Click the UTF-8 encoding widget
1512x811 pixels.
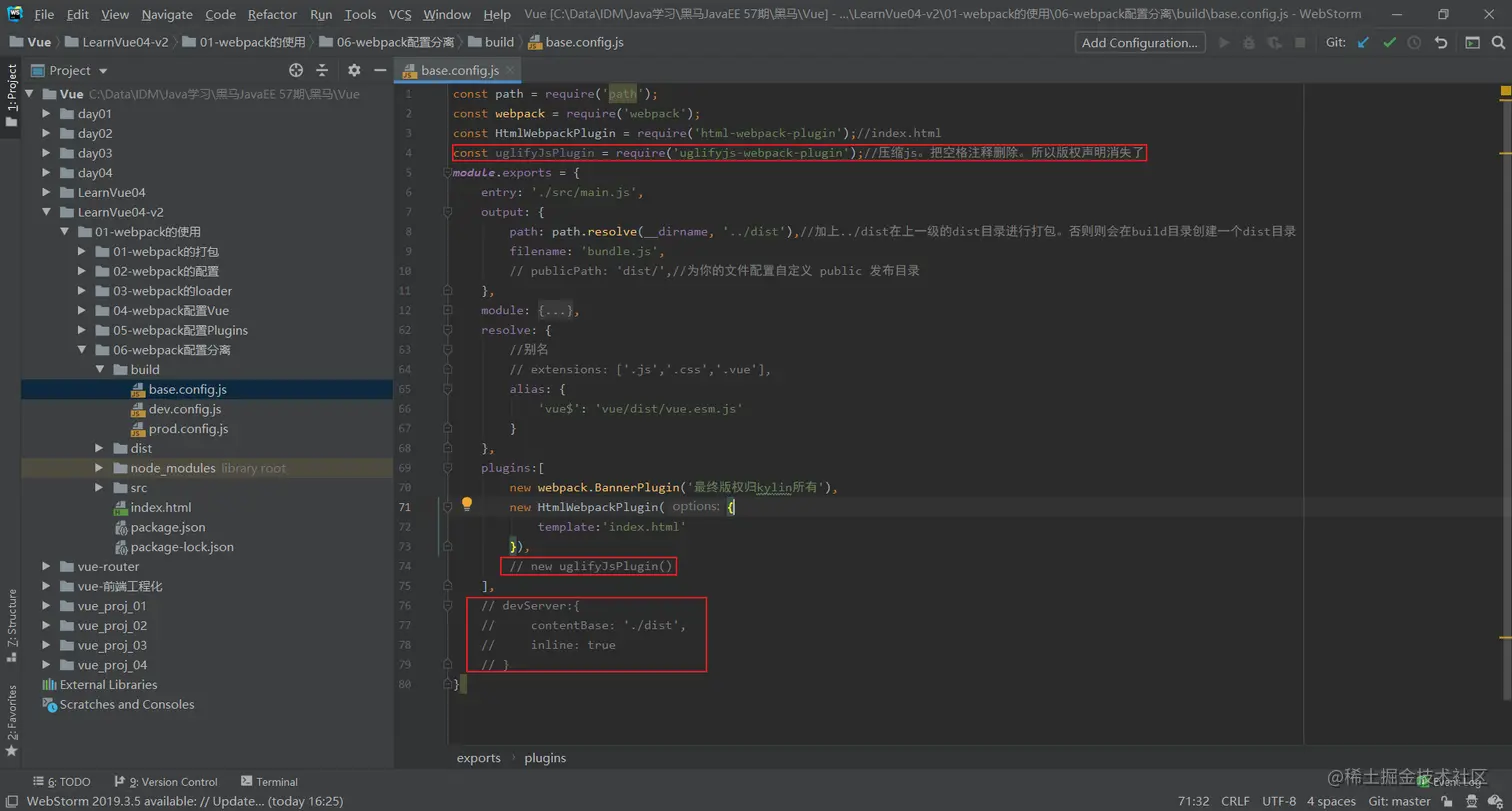1279,801
